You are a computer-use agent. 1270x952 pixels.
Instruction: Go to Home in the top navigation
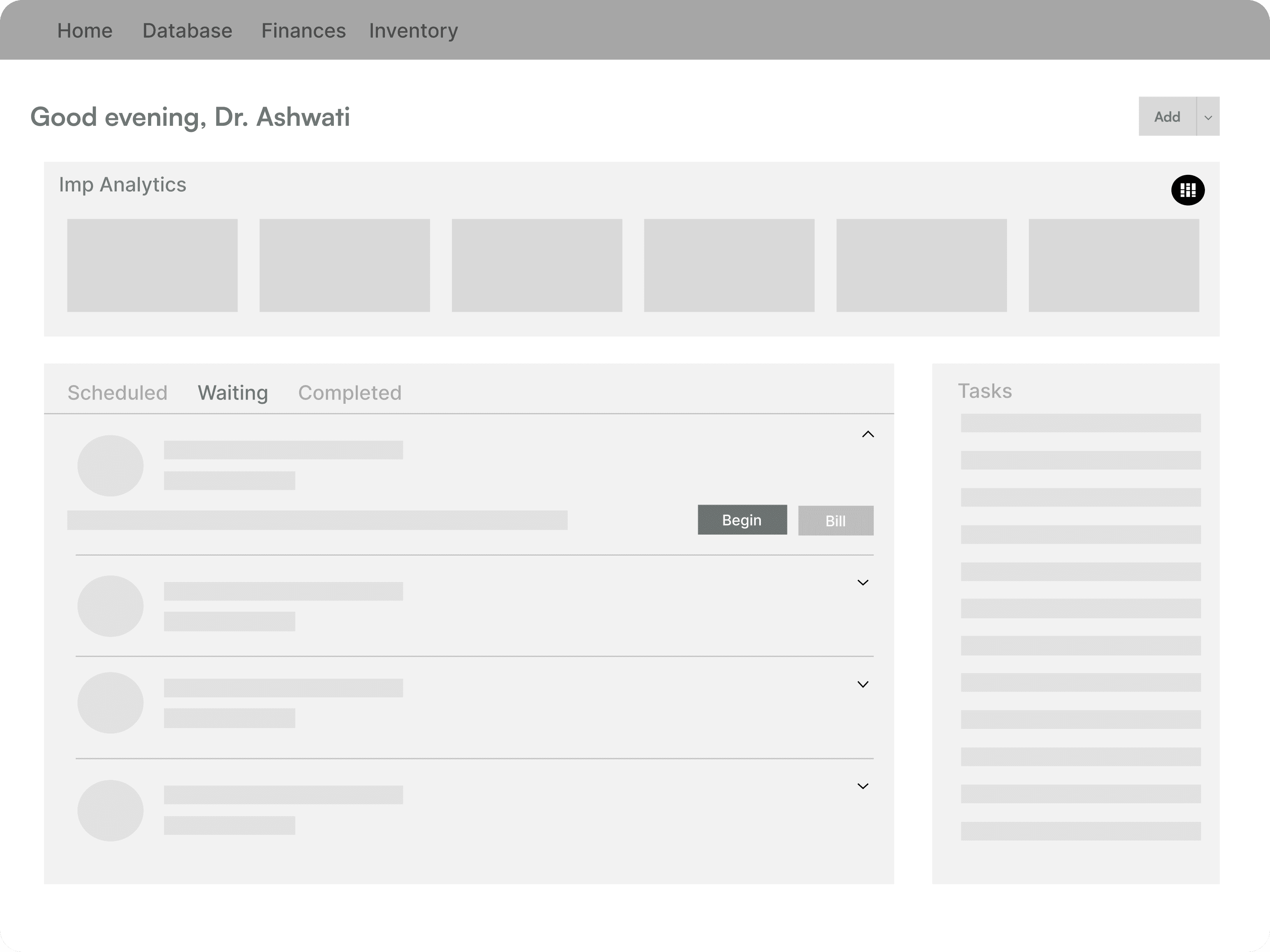click(x=85, y=30)
